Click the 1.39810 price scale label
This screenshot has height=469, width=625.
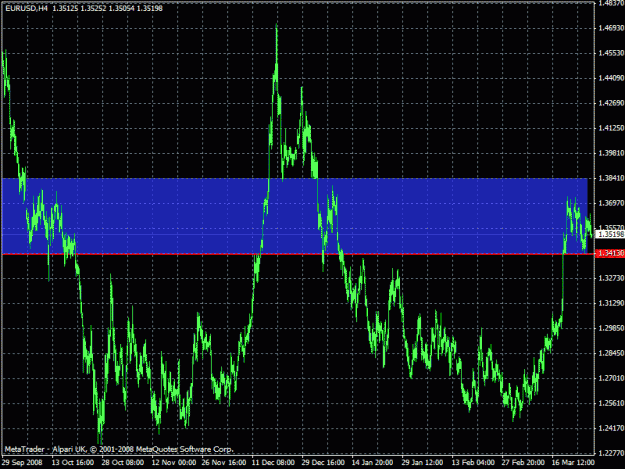tap(611, 153)
